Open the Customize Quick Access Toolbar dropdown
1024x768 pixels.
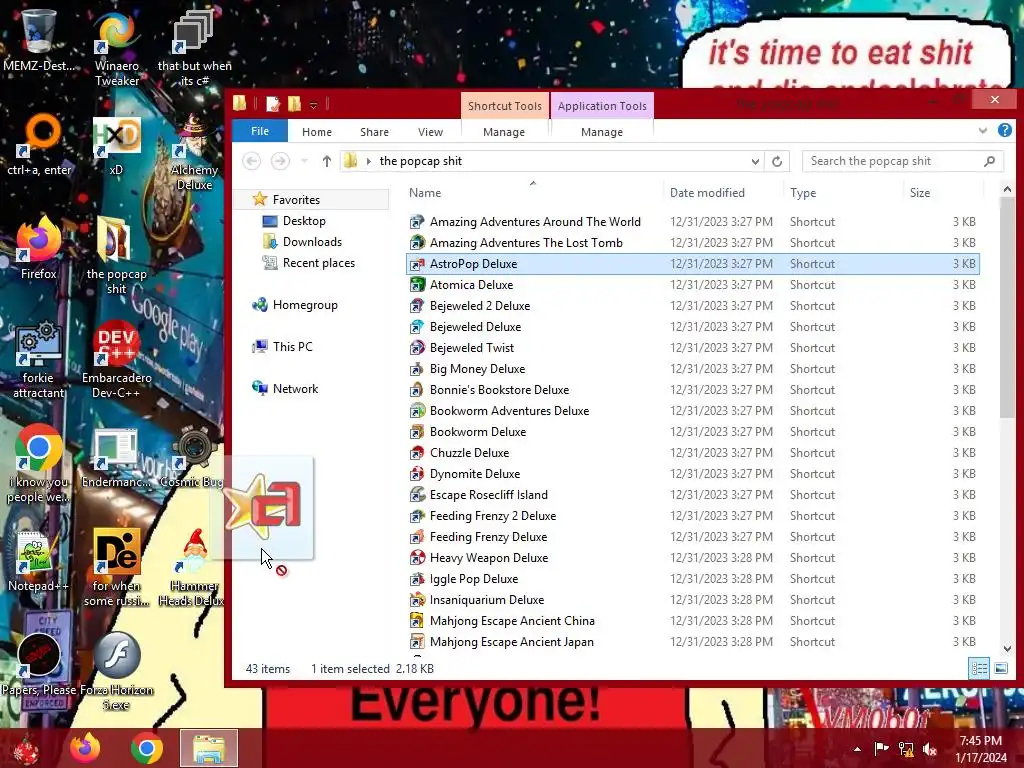click(x=313, y=104)
